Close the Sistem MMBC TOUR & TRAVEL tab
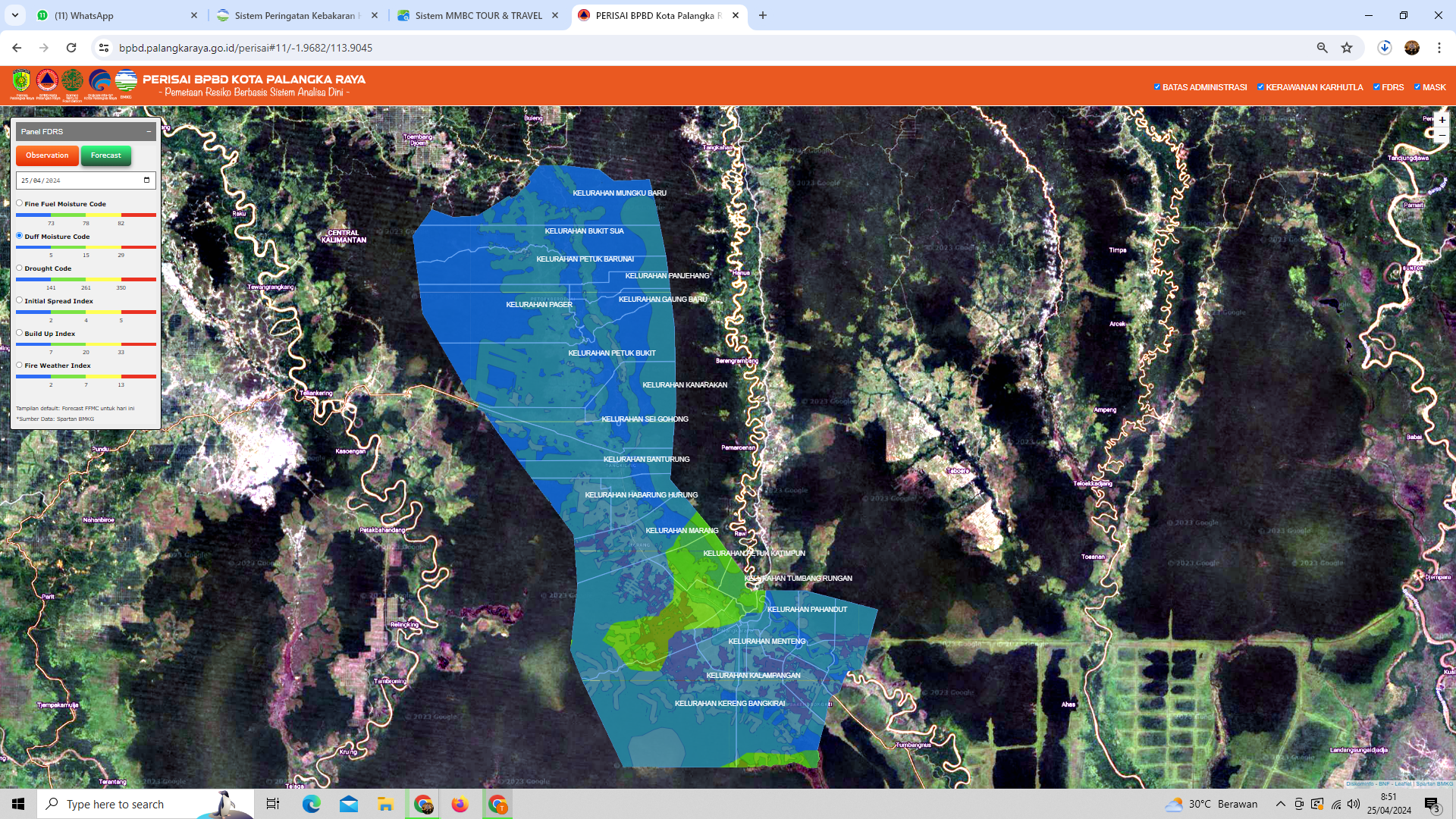The image size is (1456, 819). click(x=555, y=15)
